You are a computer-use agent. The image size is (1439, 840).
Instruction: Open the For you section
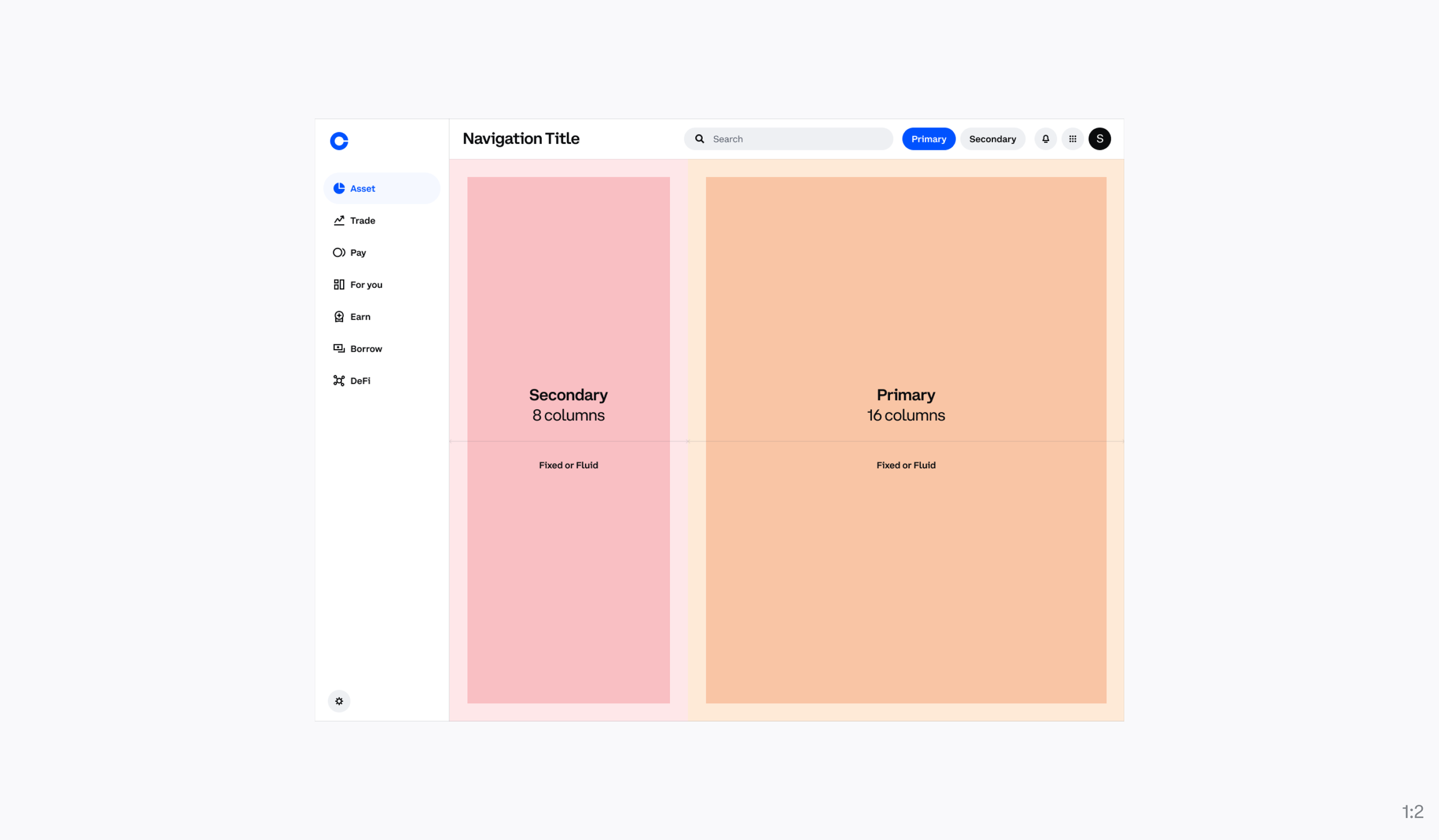point(382,285)
